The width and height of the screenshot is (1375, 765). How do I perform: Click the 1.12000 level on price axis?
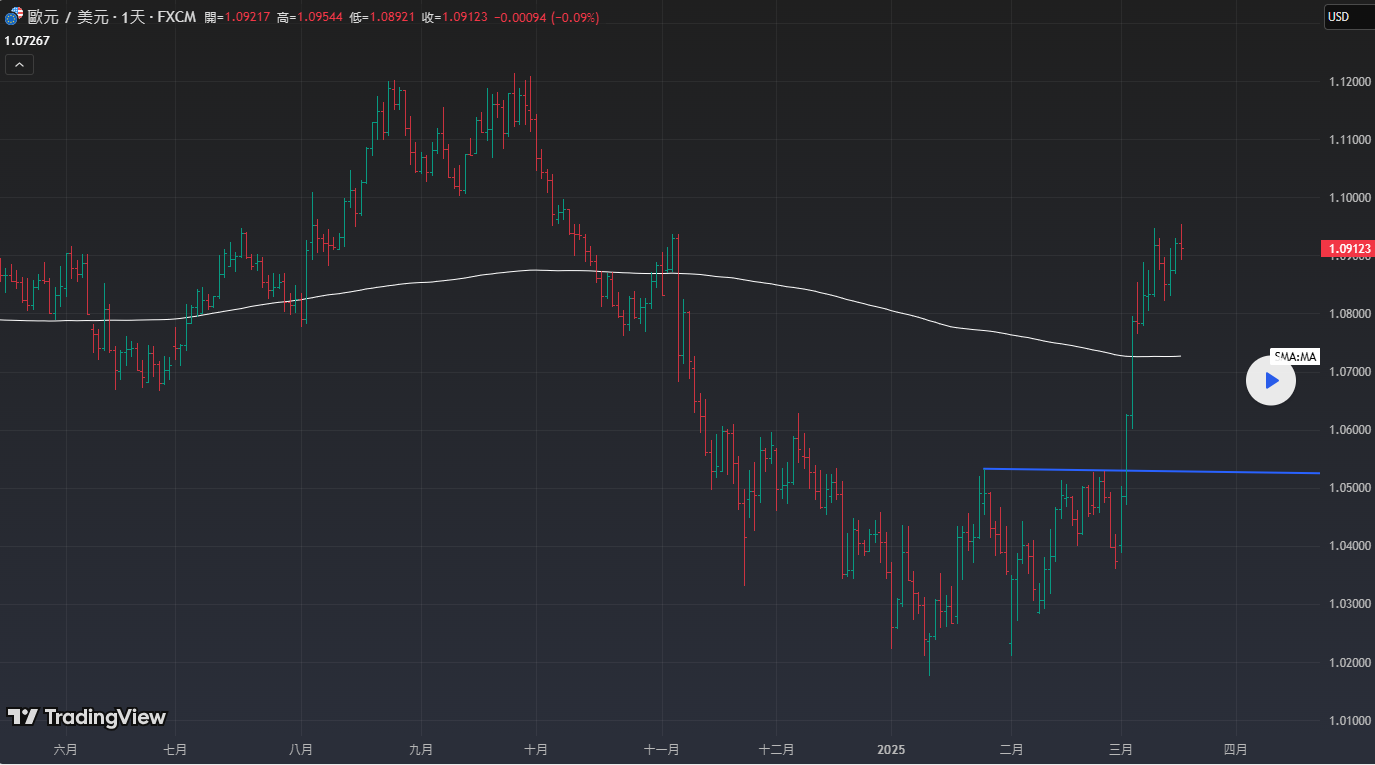pyautogui.click(x=1347, y=81)
